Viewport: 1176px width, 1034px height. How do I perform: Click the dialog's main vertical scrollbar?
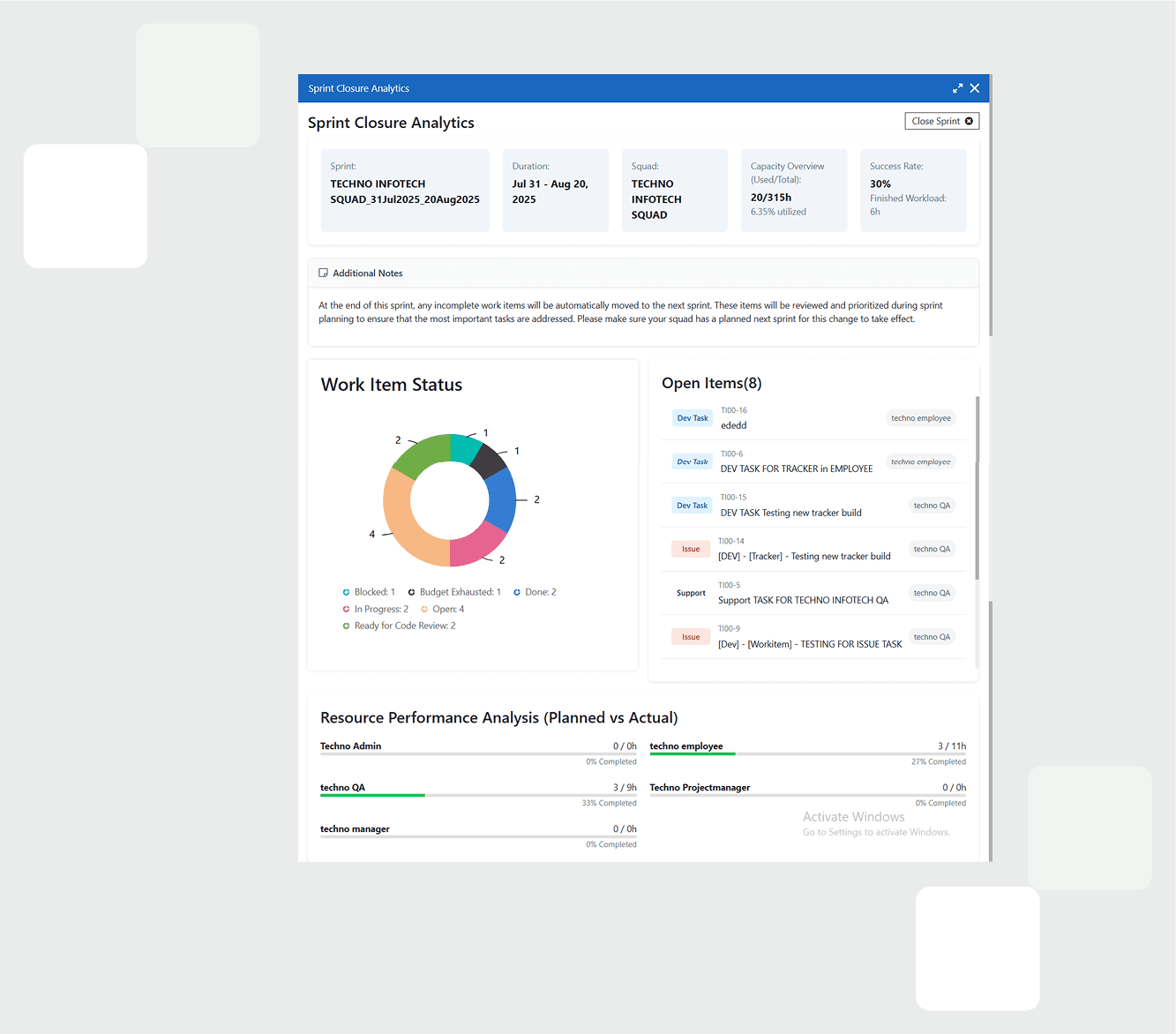[991, 205]
